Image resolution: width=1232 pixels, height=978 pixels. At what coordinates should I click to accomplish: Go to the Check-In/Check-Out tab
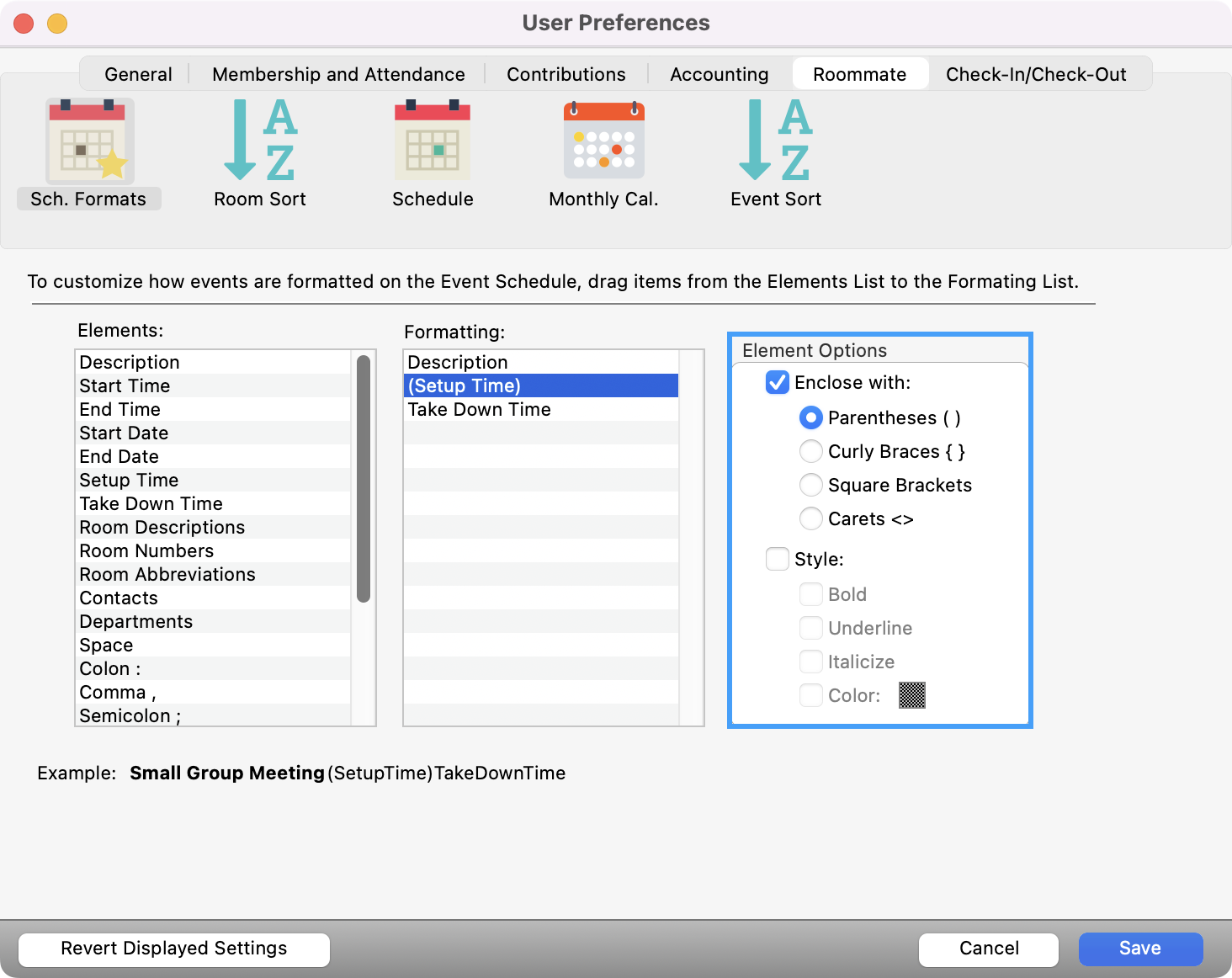pos(1035,74)
